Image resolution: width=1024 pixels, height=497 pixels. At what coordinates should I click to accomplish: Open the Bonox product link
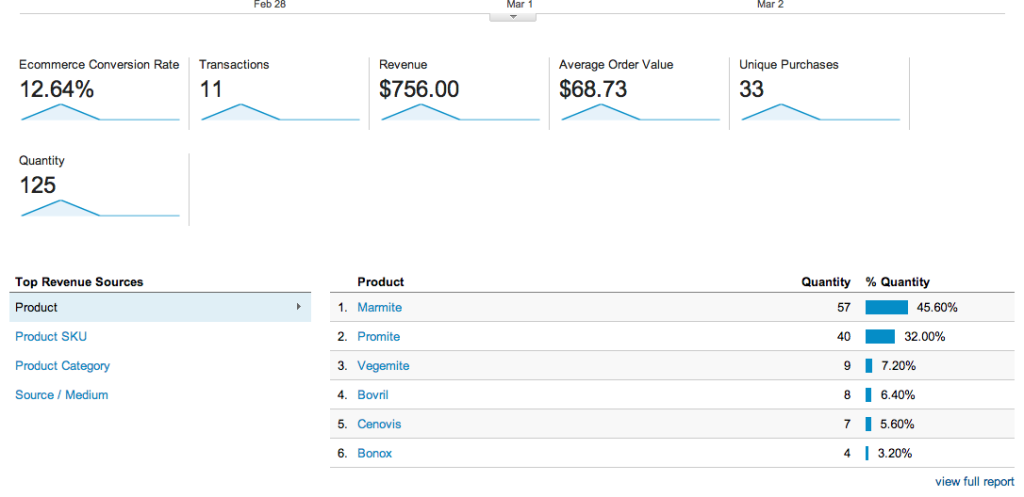coord(375,453)
